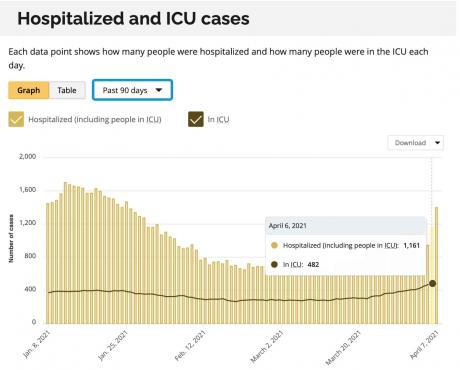The width and height of the screenshot is (460, 370).
Task: Click the In ICU legend label
Action: coord(218,119)
